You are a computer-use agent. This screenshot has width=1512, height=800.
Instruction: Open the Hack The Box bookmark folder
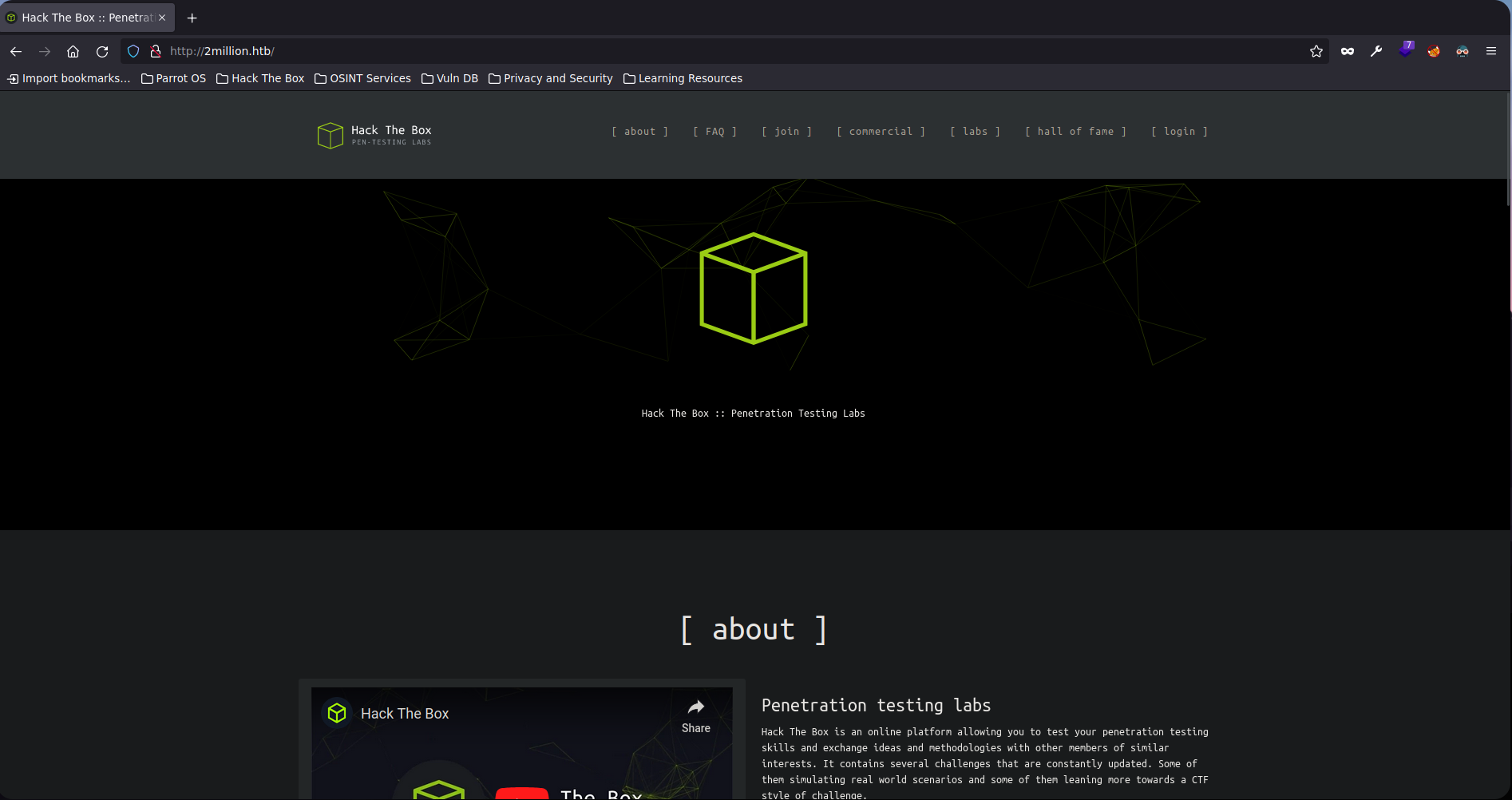[x=260, y=78]
